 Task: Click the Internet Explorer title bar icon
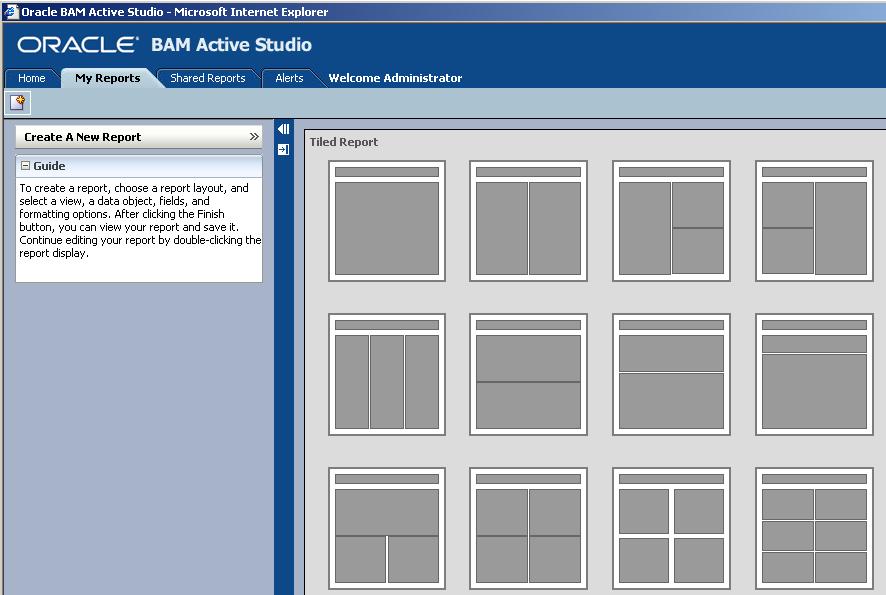(10, 12)
